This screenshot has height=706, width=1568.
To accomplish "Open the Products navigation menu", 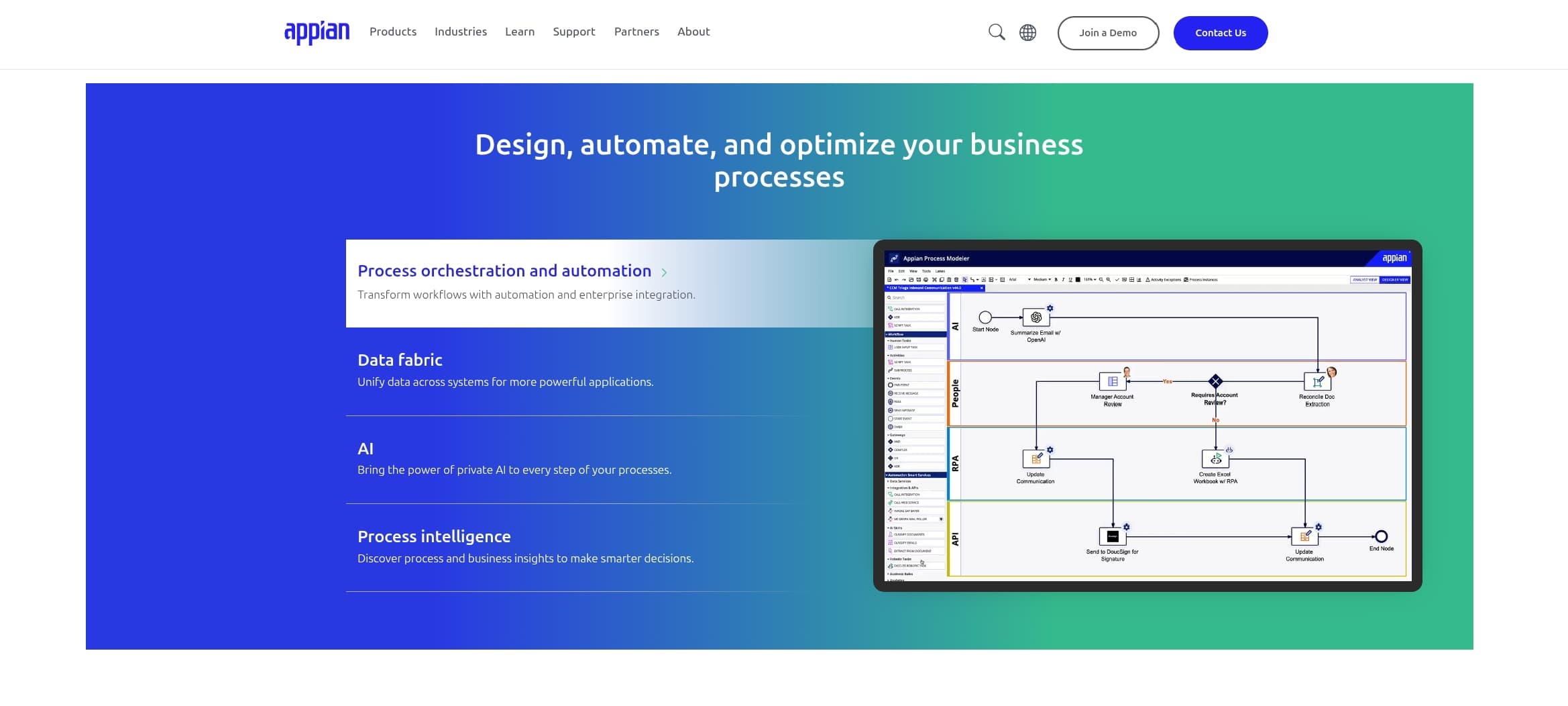I will pyautogui.click(x=392, y=32).
